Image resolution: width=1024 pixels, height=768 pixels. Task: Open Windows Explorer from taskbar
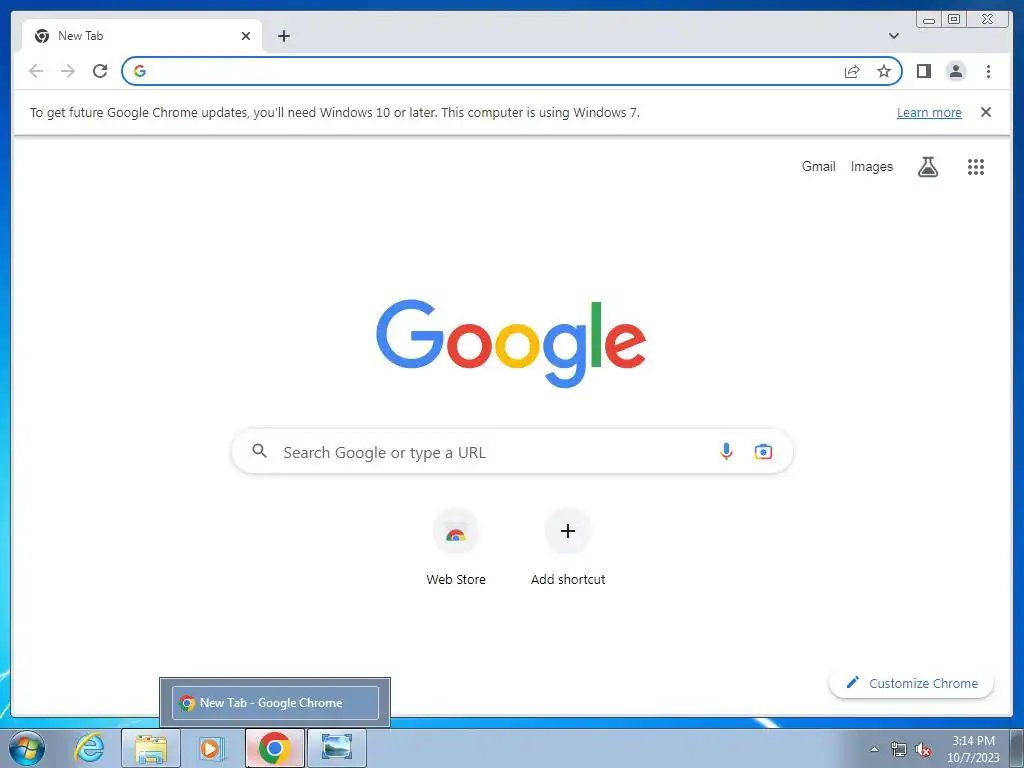click(x=151, y=748)
